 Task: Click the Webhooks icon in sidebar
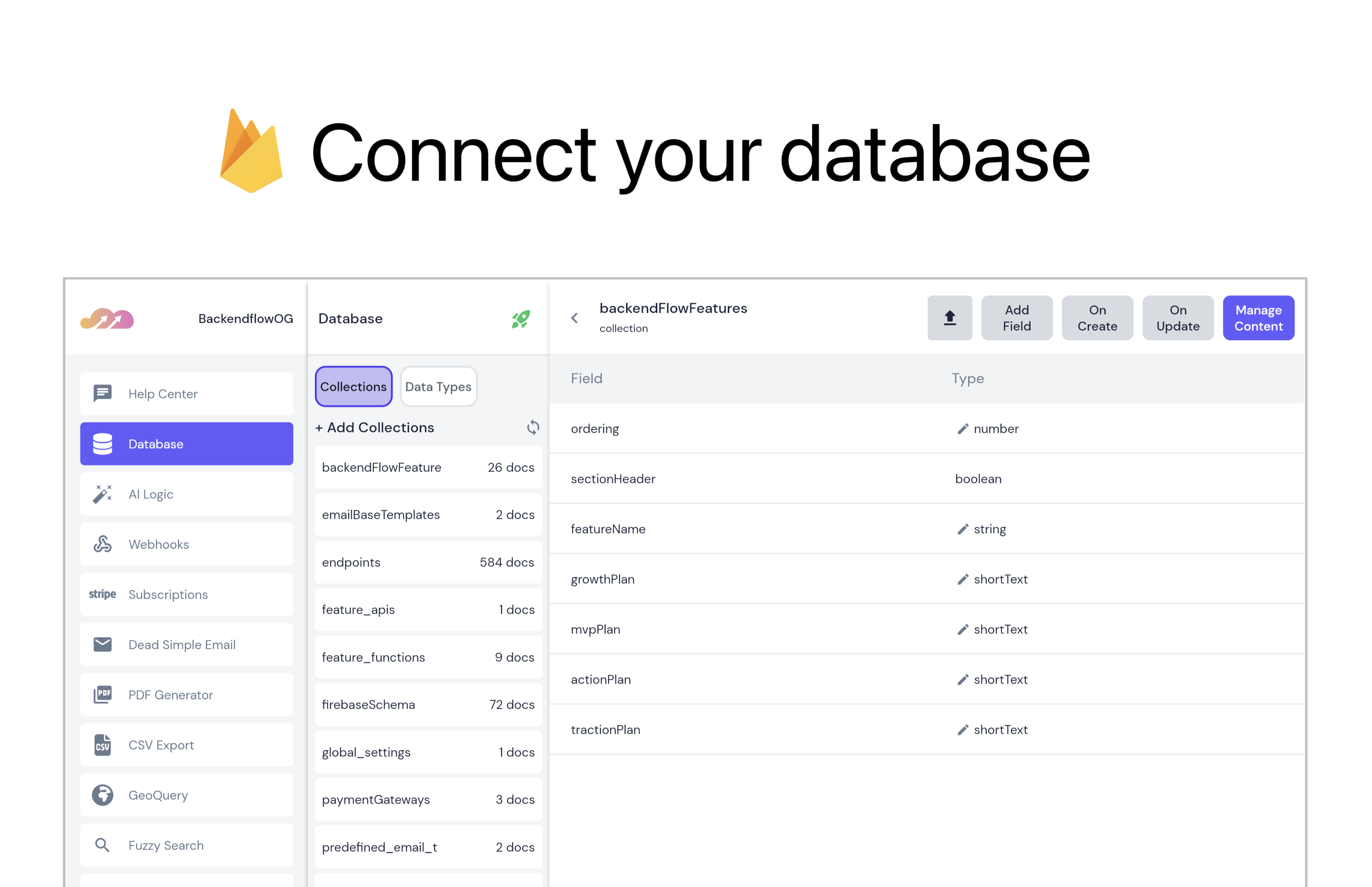click(x=102, y=544)
